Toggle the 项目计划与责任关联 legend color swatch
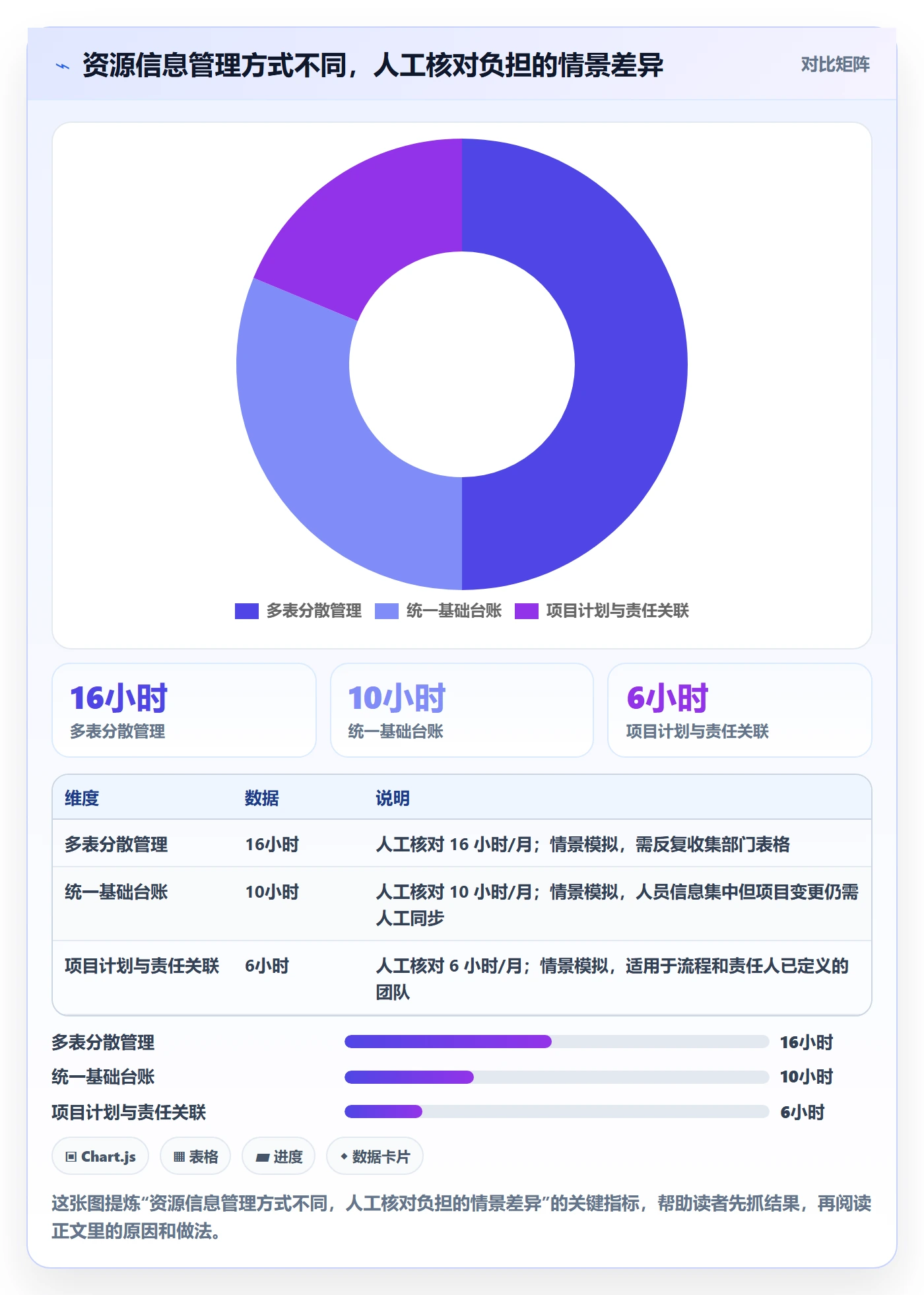924x1295 pixels. pyautogui.click(x=526, y=611)
